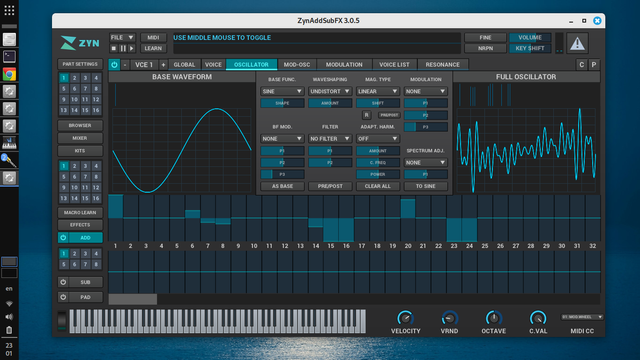640x360 pixels.
Task: Open the BASE FUNC. SINE dropdown
Action: pos(282,91)
